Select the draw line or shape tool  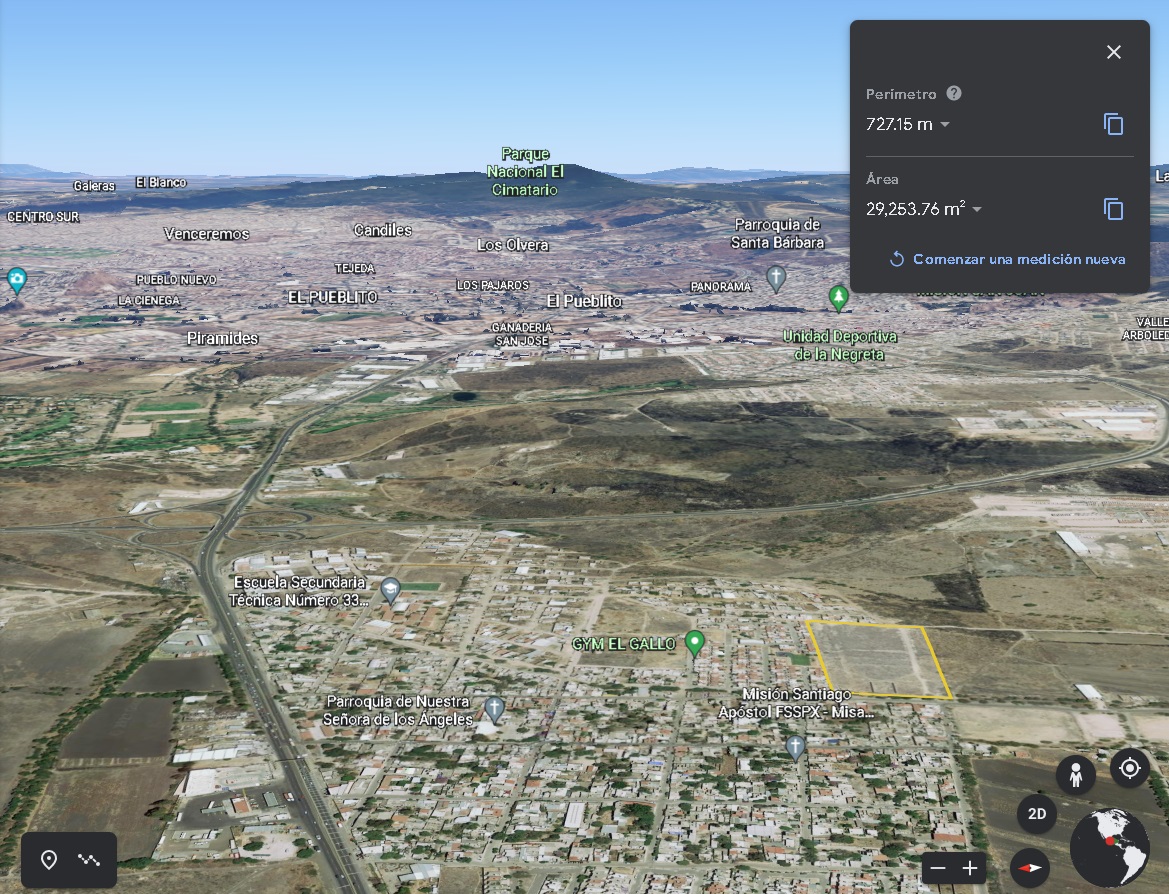pyautogui.click(x=89, y=860)
